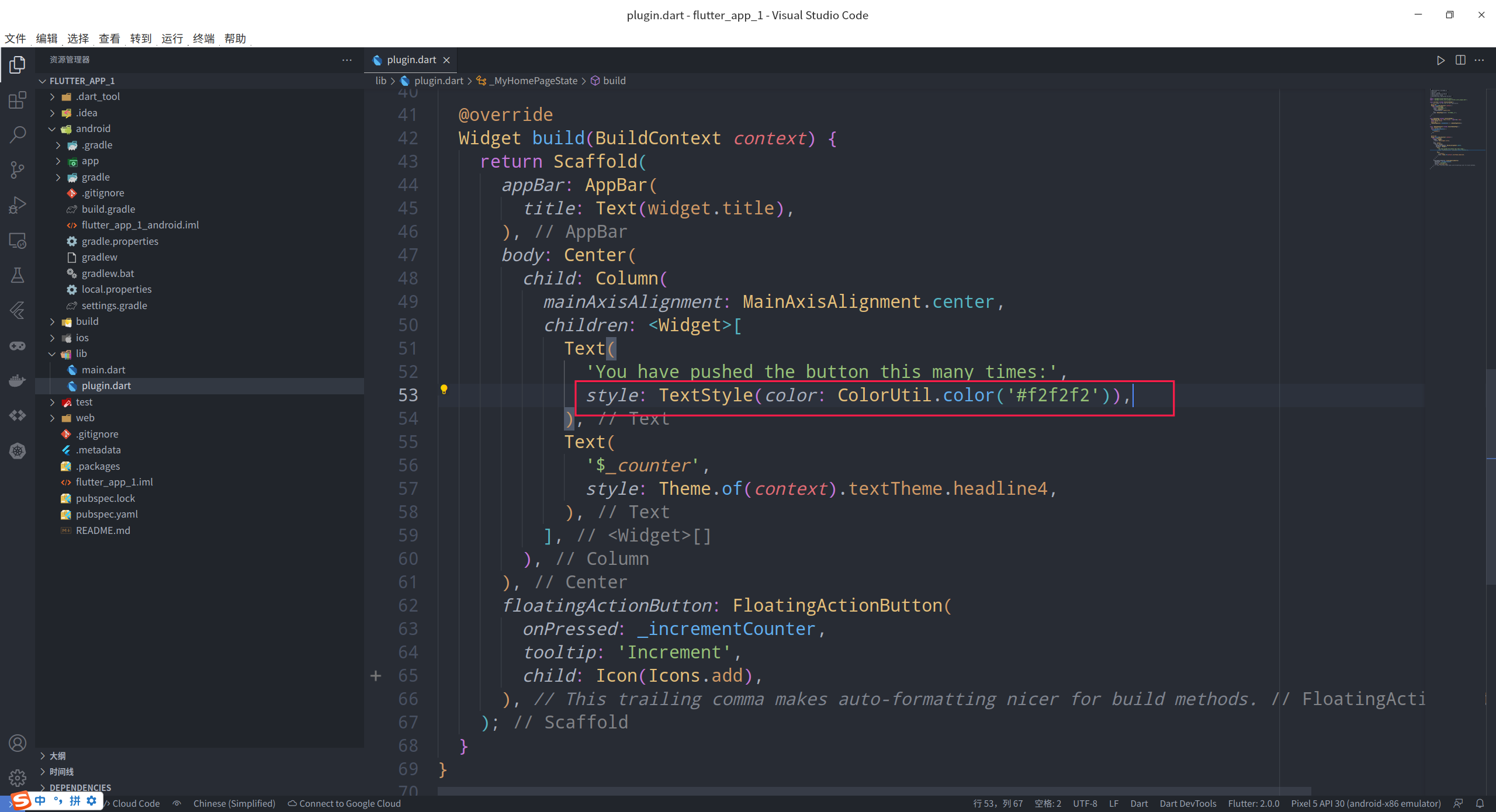Image resolution: width=1496 pixels, height=812 pixels.
Task: Open Explorer panel More Actions ellipsis
Action: tap(347, 60)
